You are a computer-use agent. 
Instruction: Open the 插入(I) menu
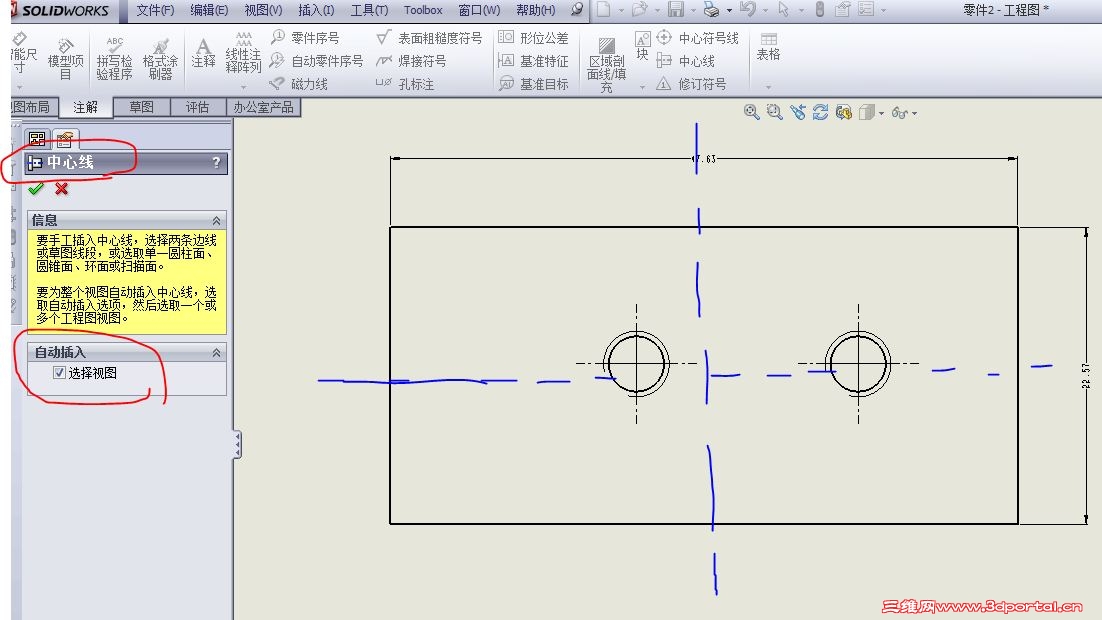pos(316,10)
